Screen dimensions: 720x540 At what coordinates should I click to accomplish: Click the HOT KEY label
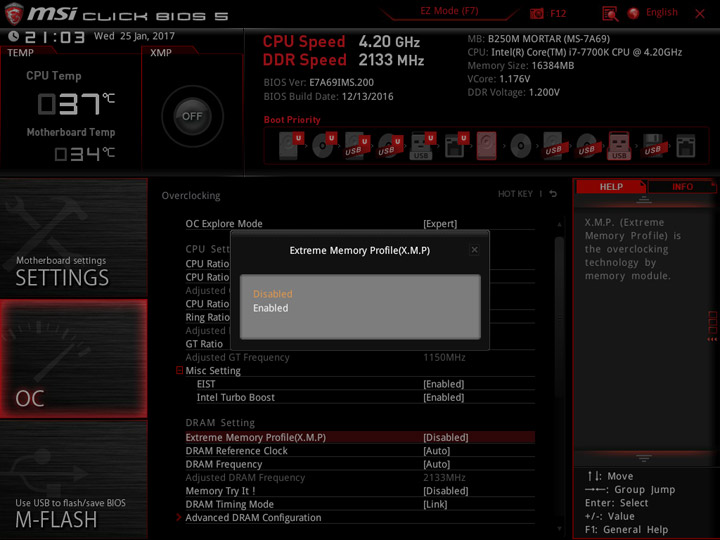coord(515,194)
